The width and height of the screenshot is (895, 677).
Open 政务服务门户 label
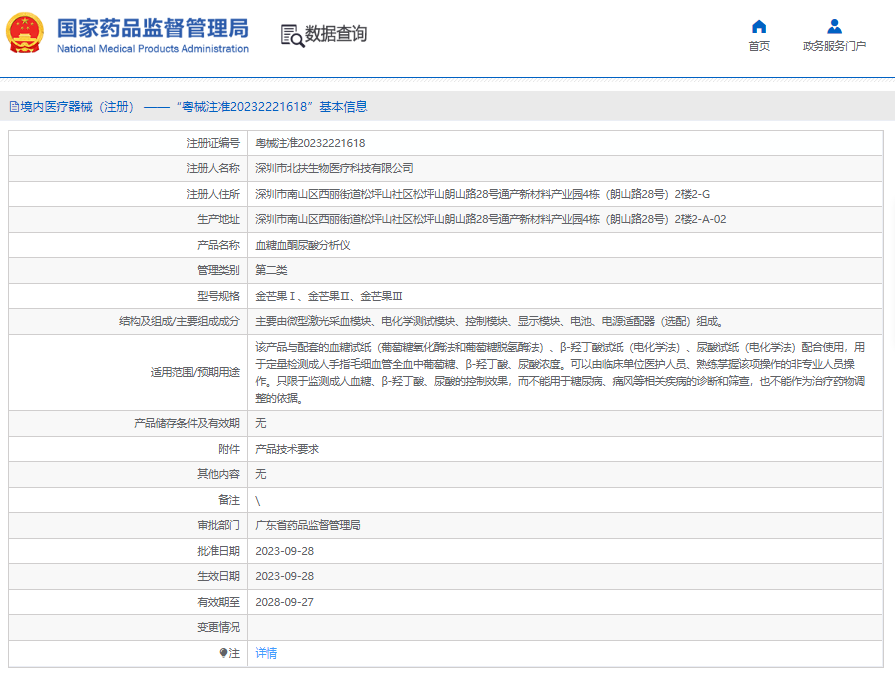click(x=834, y=46)
